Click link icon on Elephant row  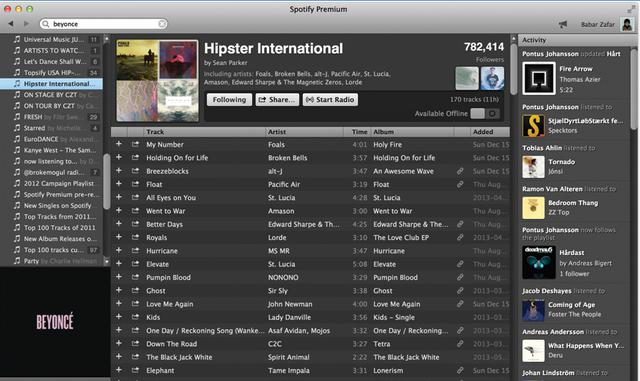(x=460, y=370)
